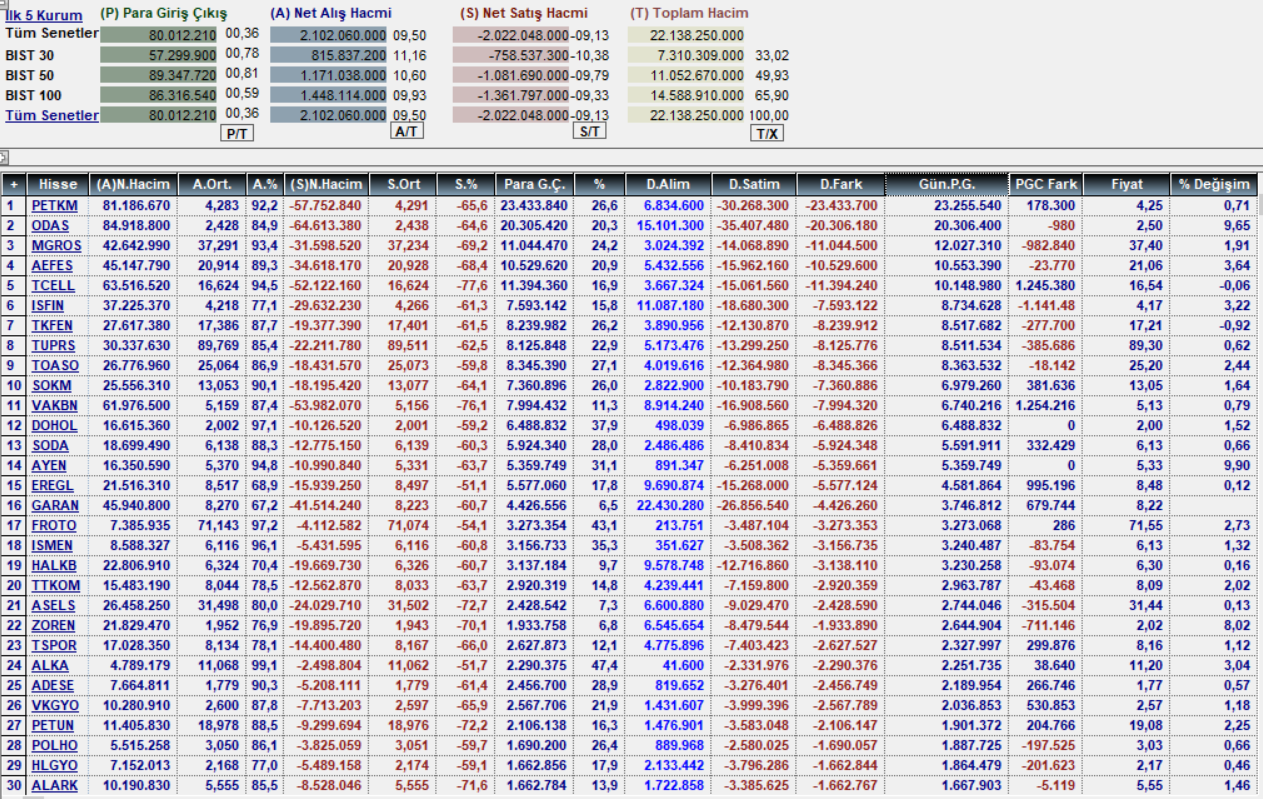Sort by the D.Fark column header
Viewport: 1263px width, 799px height.
[841, 185]
